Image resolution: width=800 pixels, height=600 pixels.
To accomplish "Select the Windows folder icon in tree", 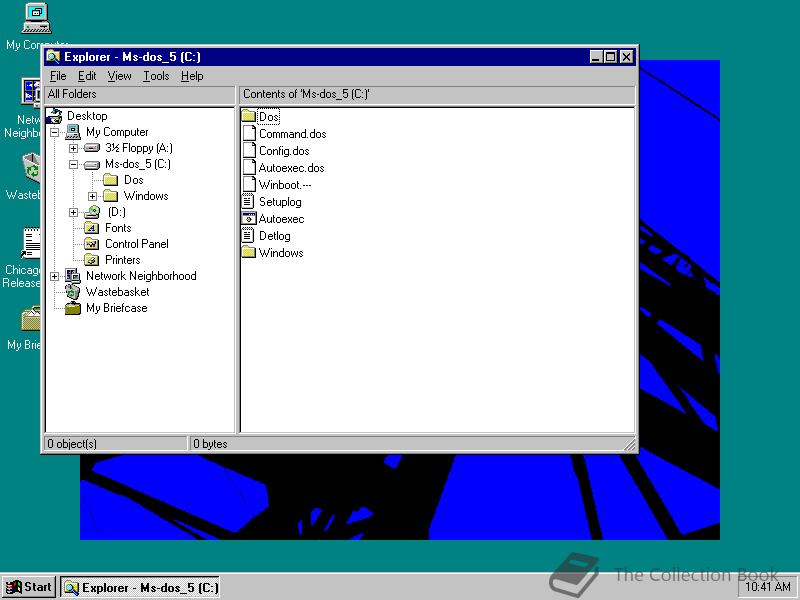I will (x=110, y=196).
